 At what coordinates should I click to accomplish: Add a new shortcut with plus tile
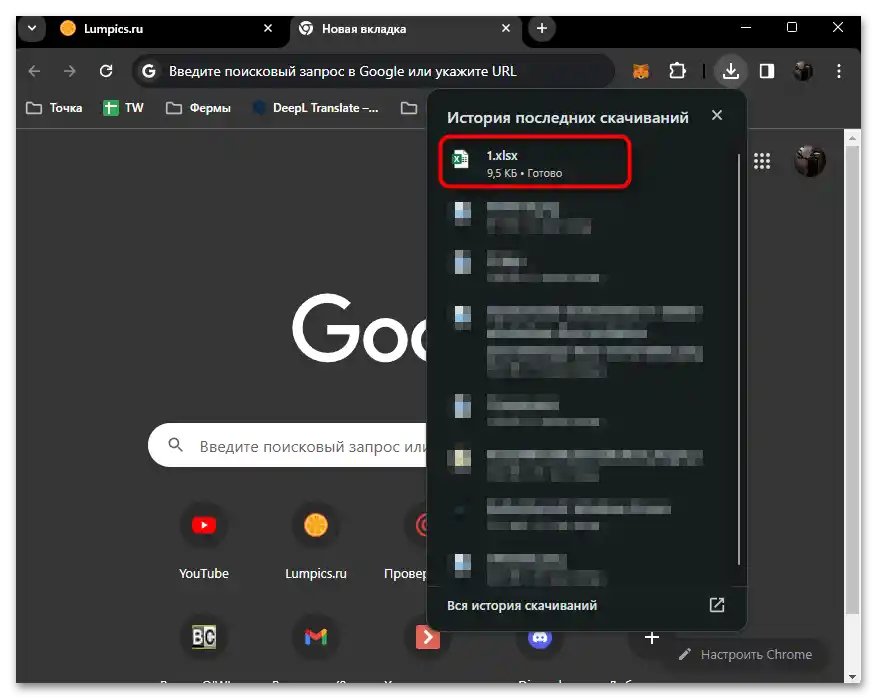[x=652, y=637]
